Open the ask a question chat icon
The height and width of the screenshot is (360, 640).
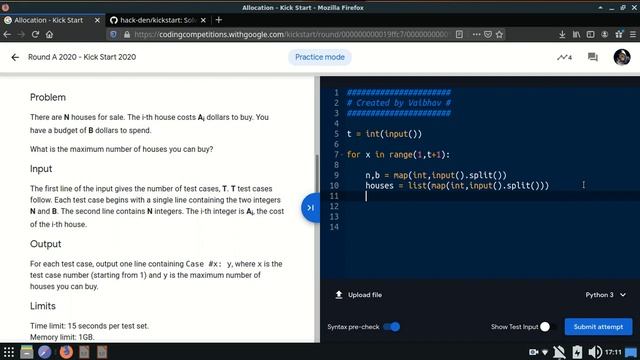593,57
